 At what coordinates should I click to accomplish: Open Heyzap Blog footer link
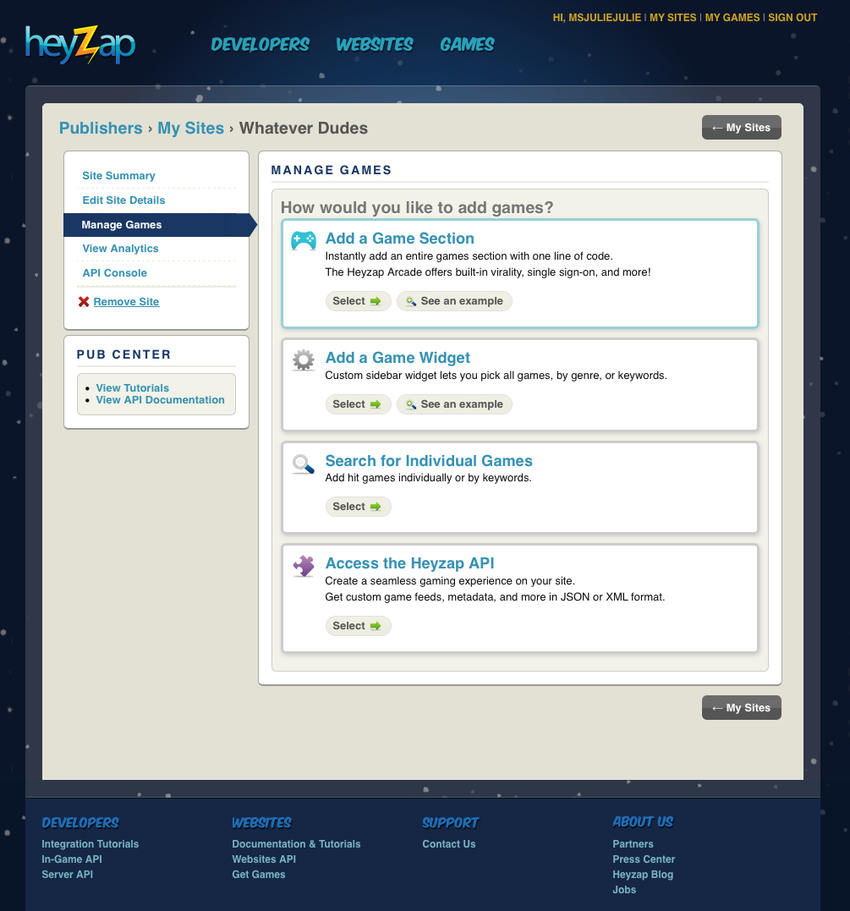coord(643,874)
